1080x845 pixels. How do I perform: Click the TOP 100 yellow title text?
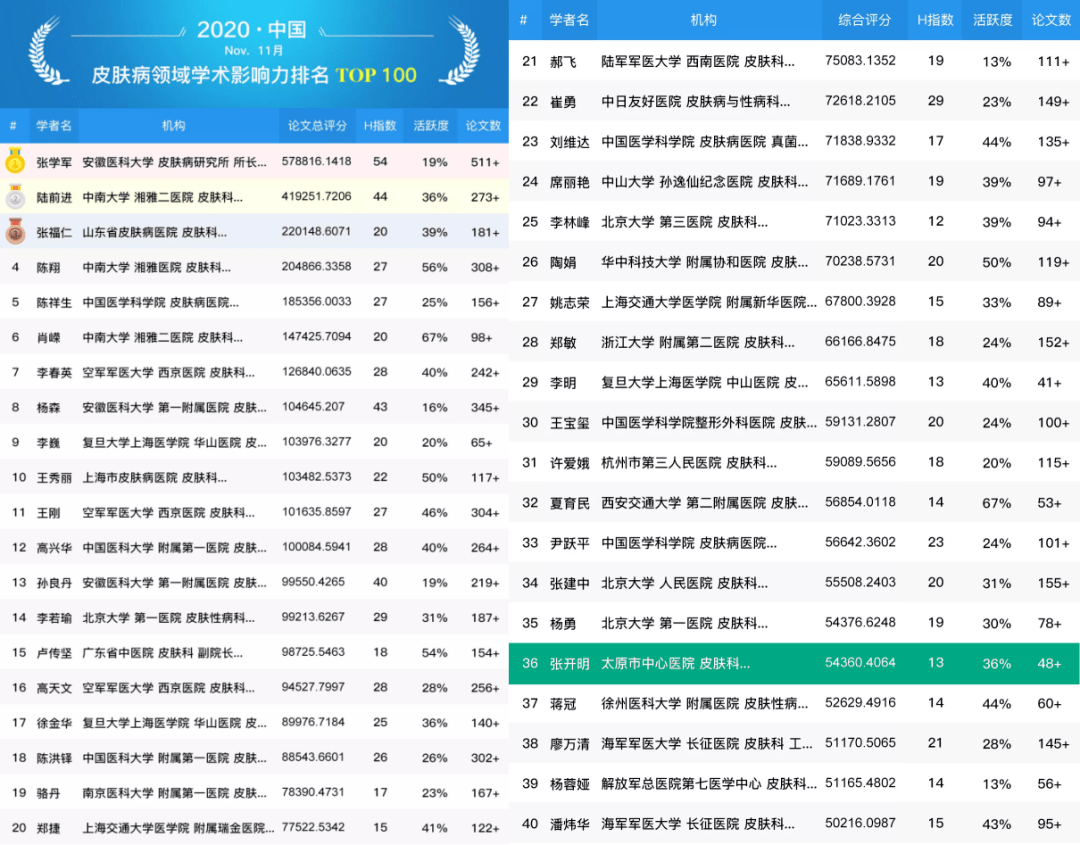pos(376,75)
